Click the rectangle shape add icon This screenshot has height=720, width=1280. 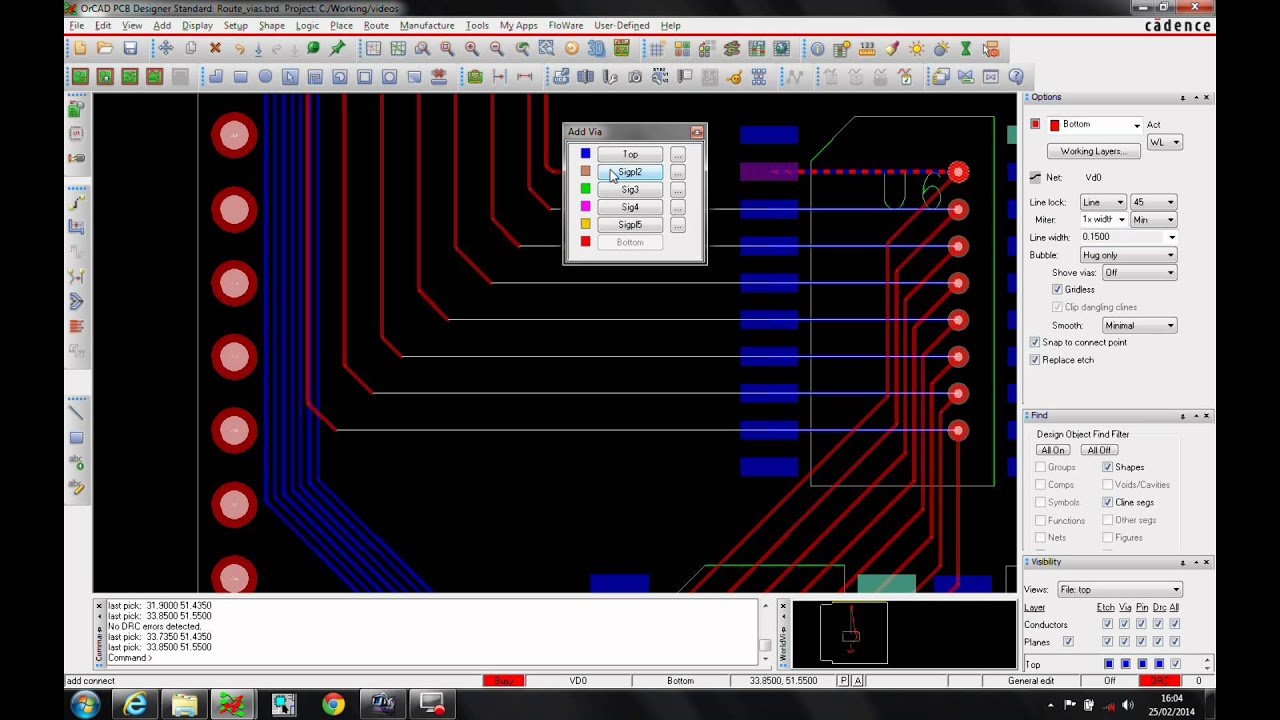pos(240,77)
